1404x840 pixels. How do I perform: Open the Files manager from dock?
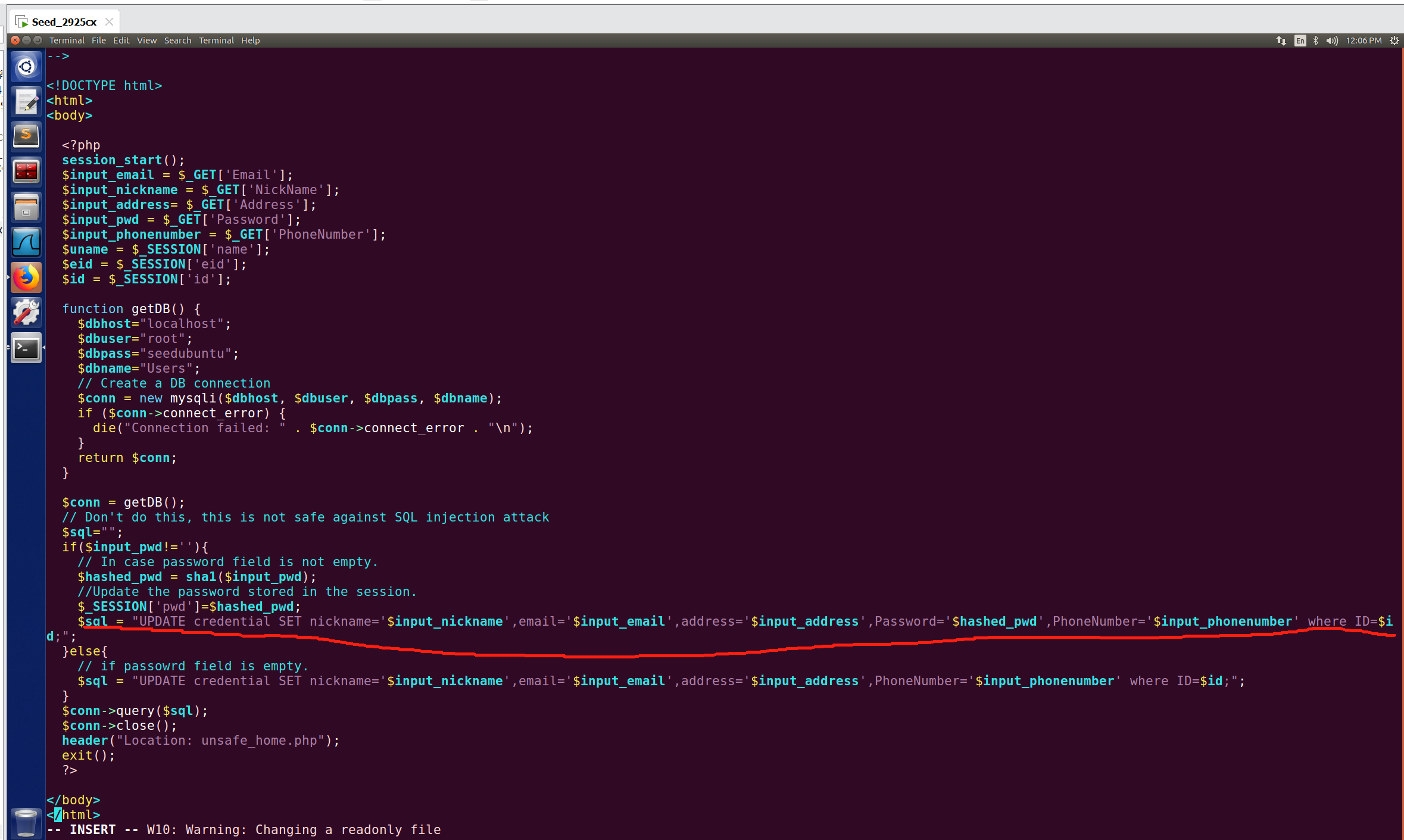point(26,207)
